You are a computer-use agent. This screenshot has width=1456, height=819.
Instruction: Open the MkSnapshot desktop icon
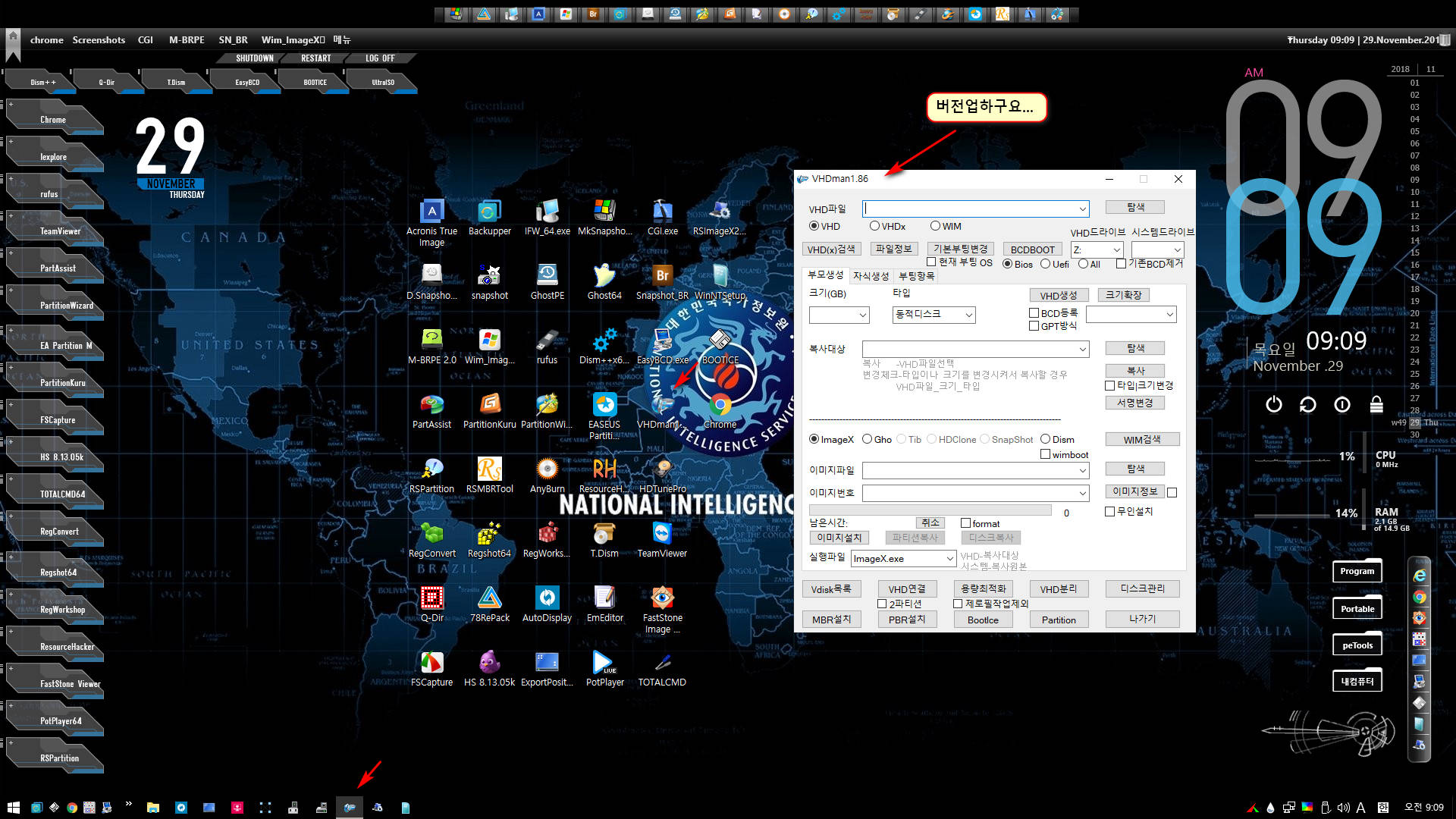click(x=604, y=217)
